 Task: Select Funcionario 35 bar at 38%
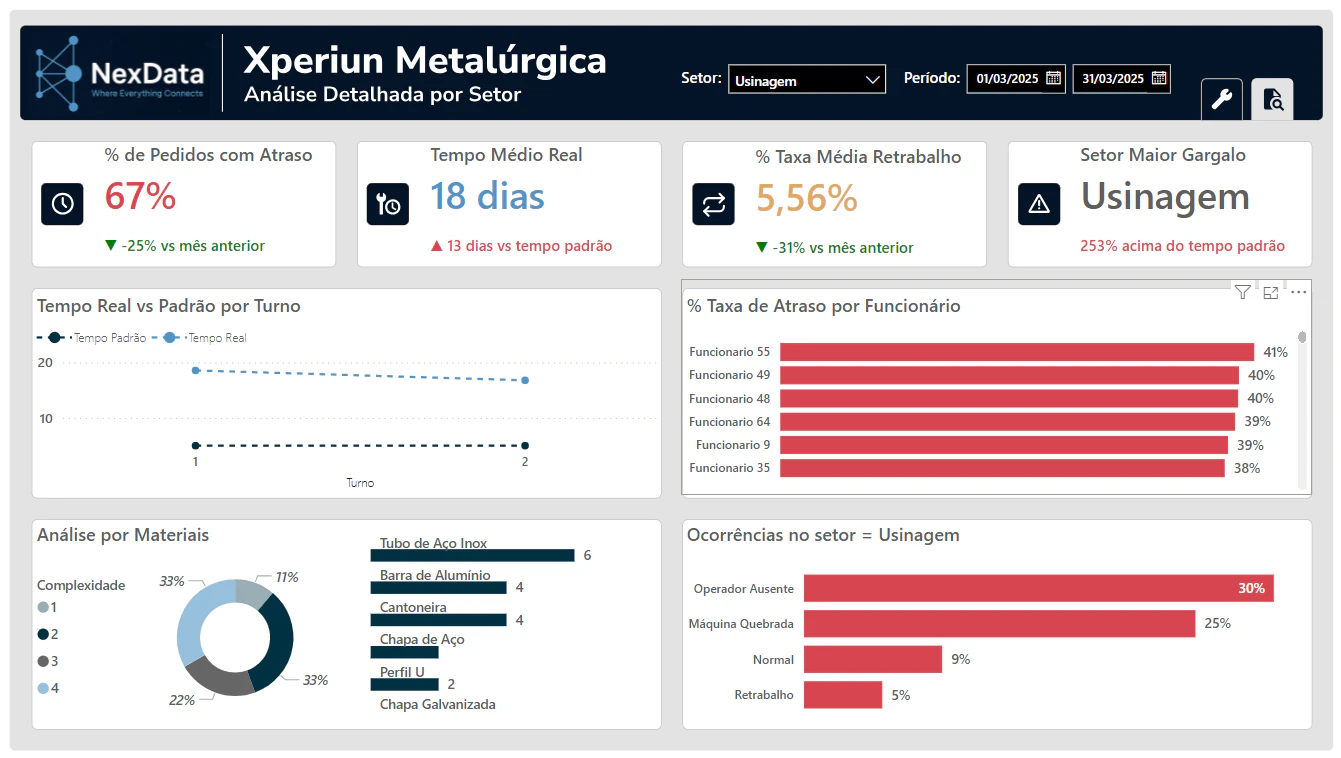[1002, 468]
